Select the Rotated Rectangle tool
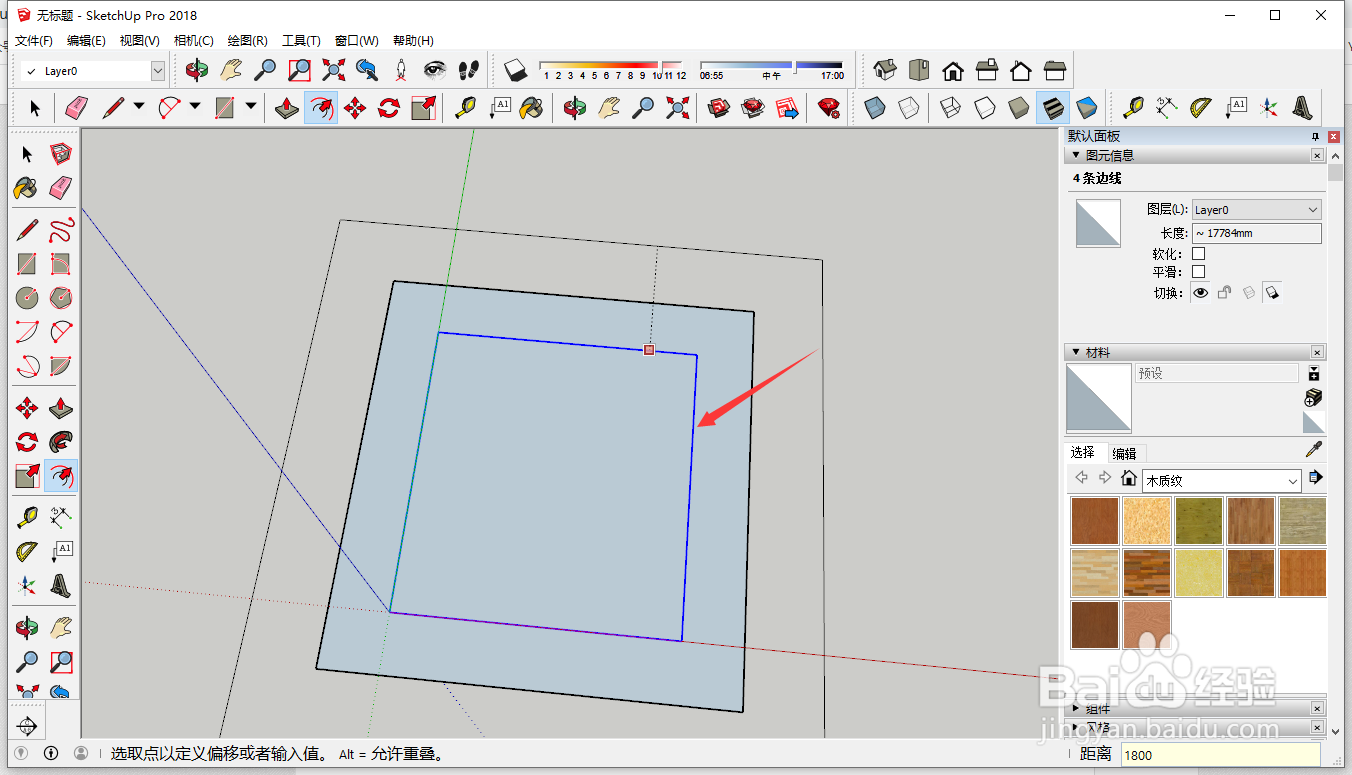 tap(61, 264)
